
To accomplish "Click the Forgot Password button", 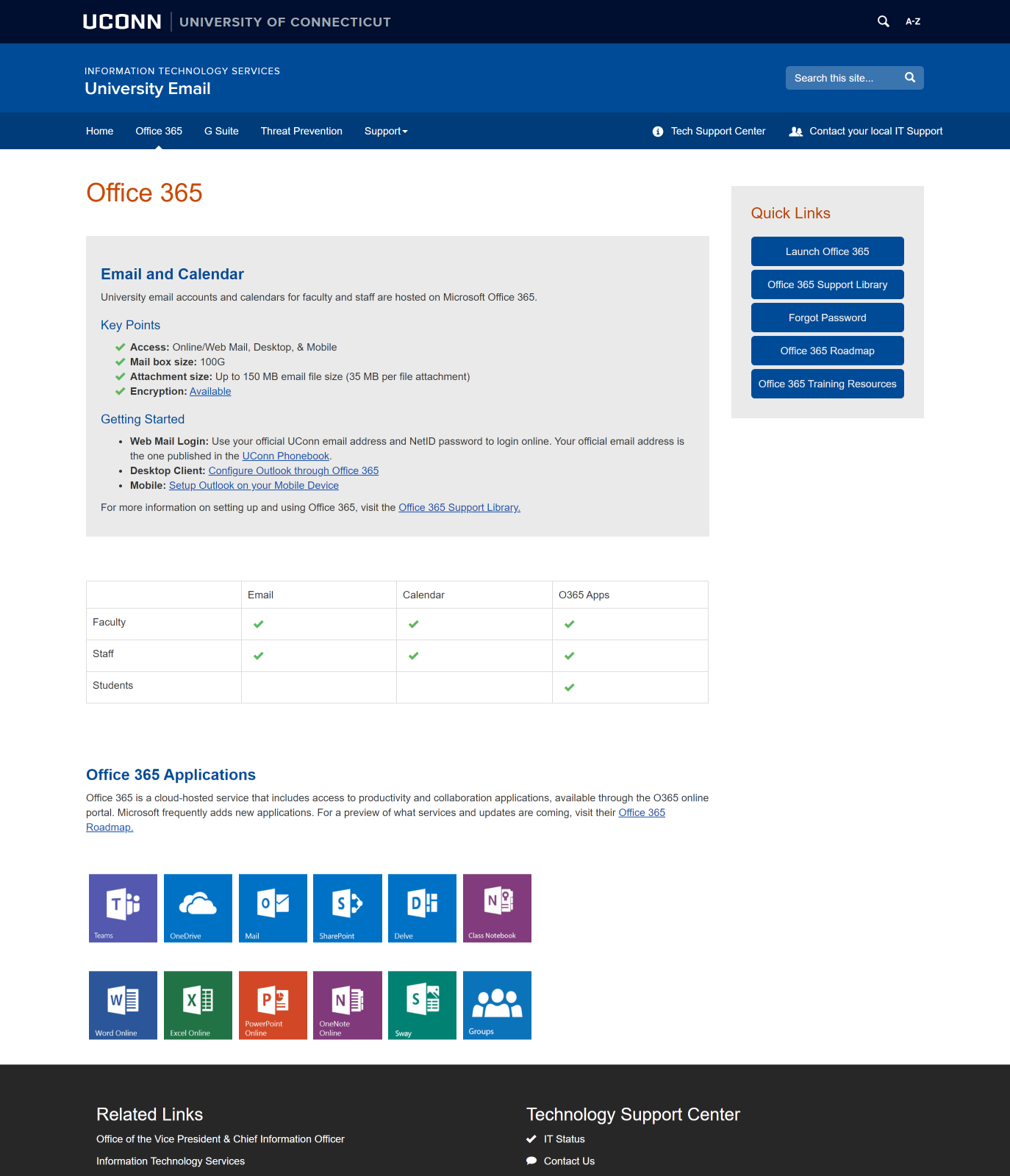I will 827,318.
